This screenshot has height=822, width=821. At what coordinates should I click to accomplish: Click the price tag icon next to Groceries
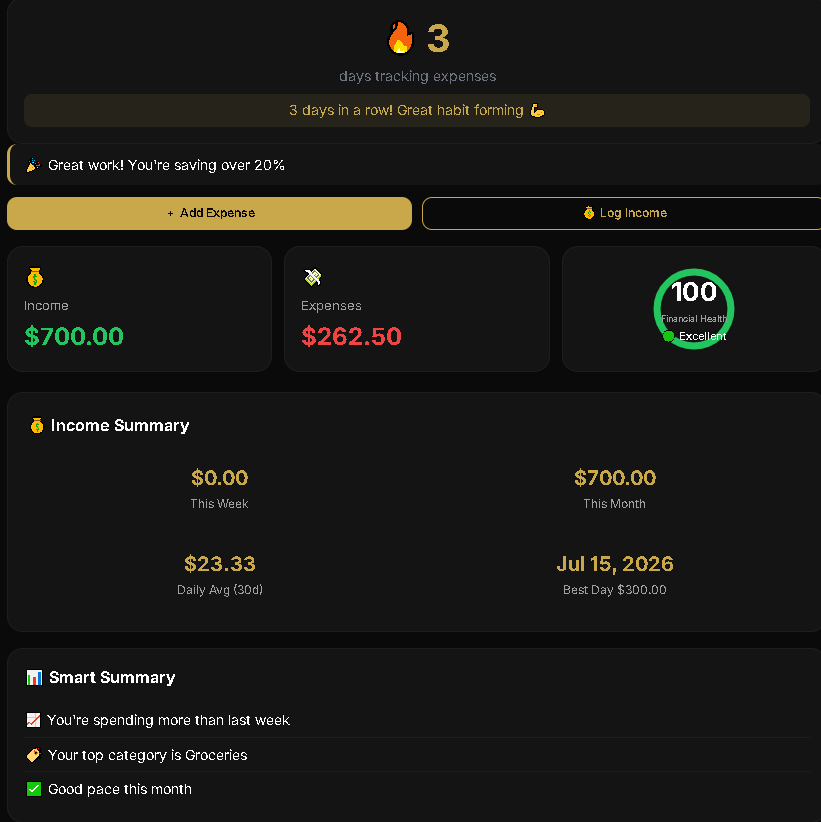tap(34, 755)
